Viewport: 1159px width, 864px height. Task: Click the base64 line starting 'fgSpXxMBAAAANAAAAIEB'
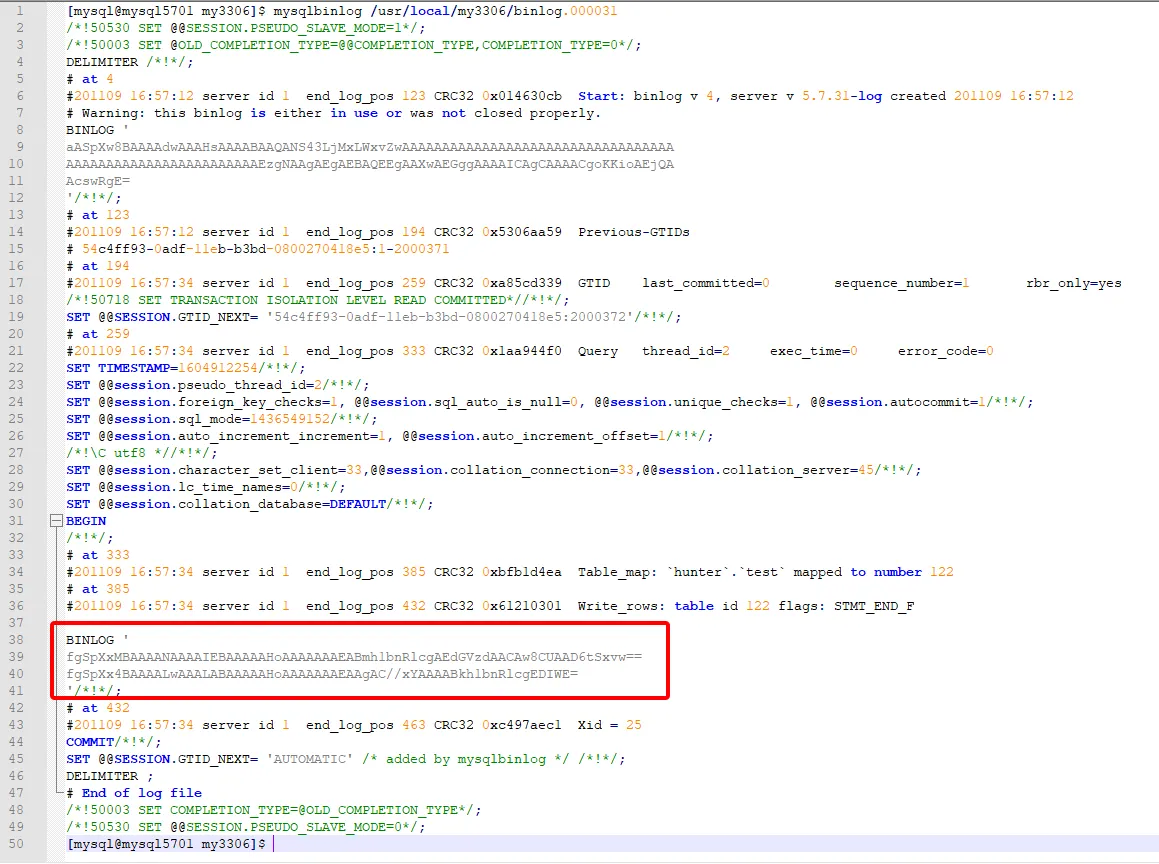354,657
